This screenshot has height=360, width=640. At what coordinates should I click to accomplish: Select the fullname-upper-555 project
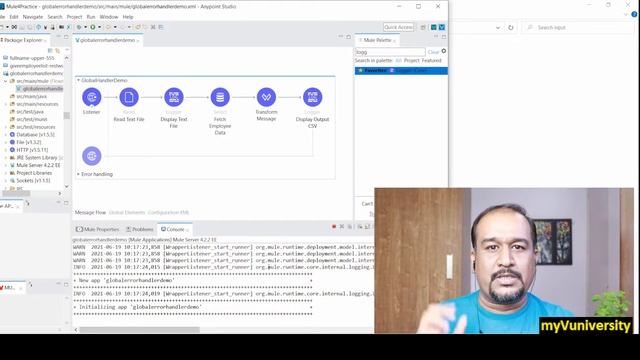tap(32, 58)
